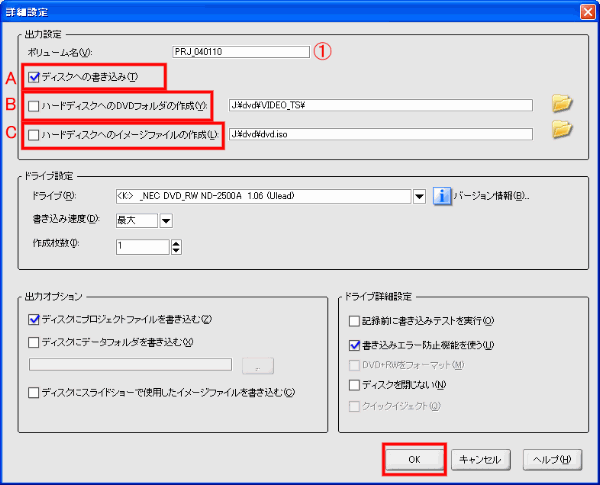Click folder icon beside dvd.iso image path

pyautogui.click(x=561, y=130)
